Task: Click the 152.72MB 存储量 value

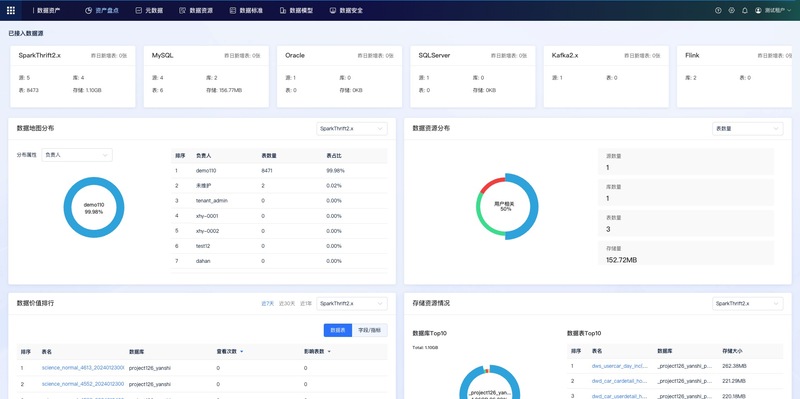Action: [621, 260]
